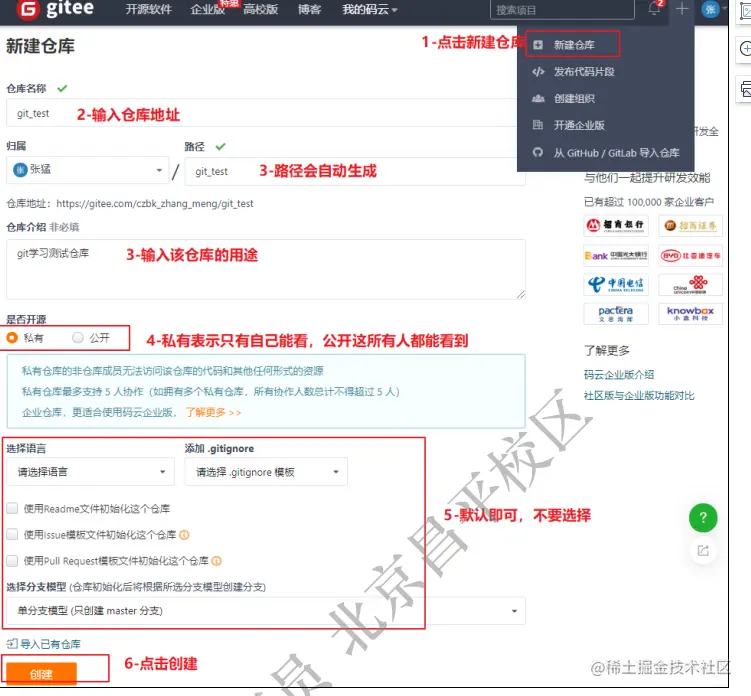Click the orange 创建 button
This screenshot has width=751, height=696.
click(41, 674)
